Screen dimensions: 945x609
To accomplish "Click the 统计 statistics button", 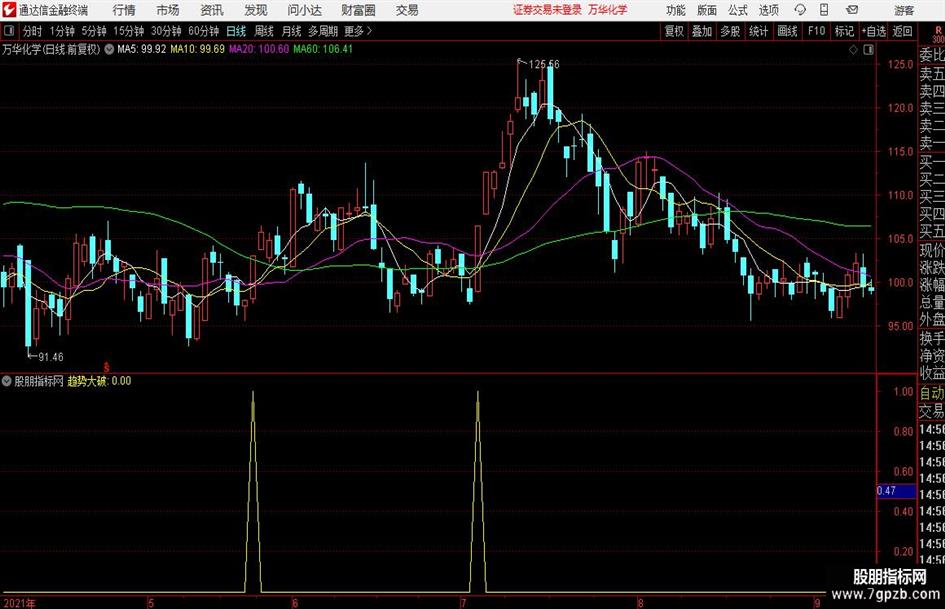I will [758, 31].
